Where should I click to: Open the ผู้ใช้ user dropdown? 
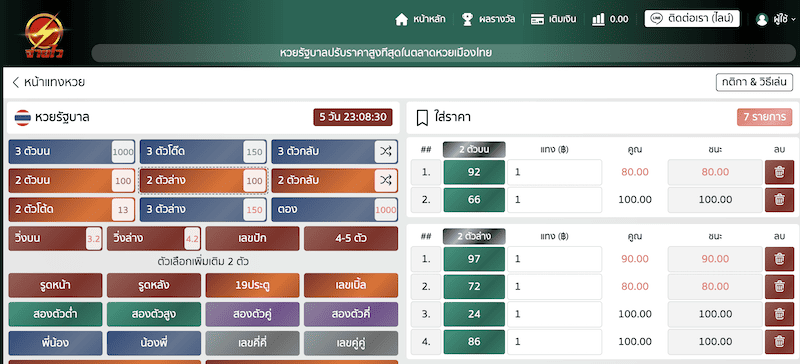coord(776,19)
